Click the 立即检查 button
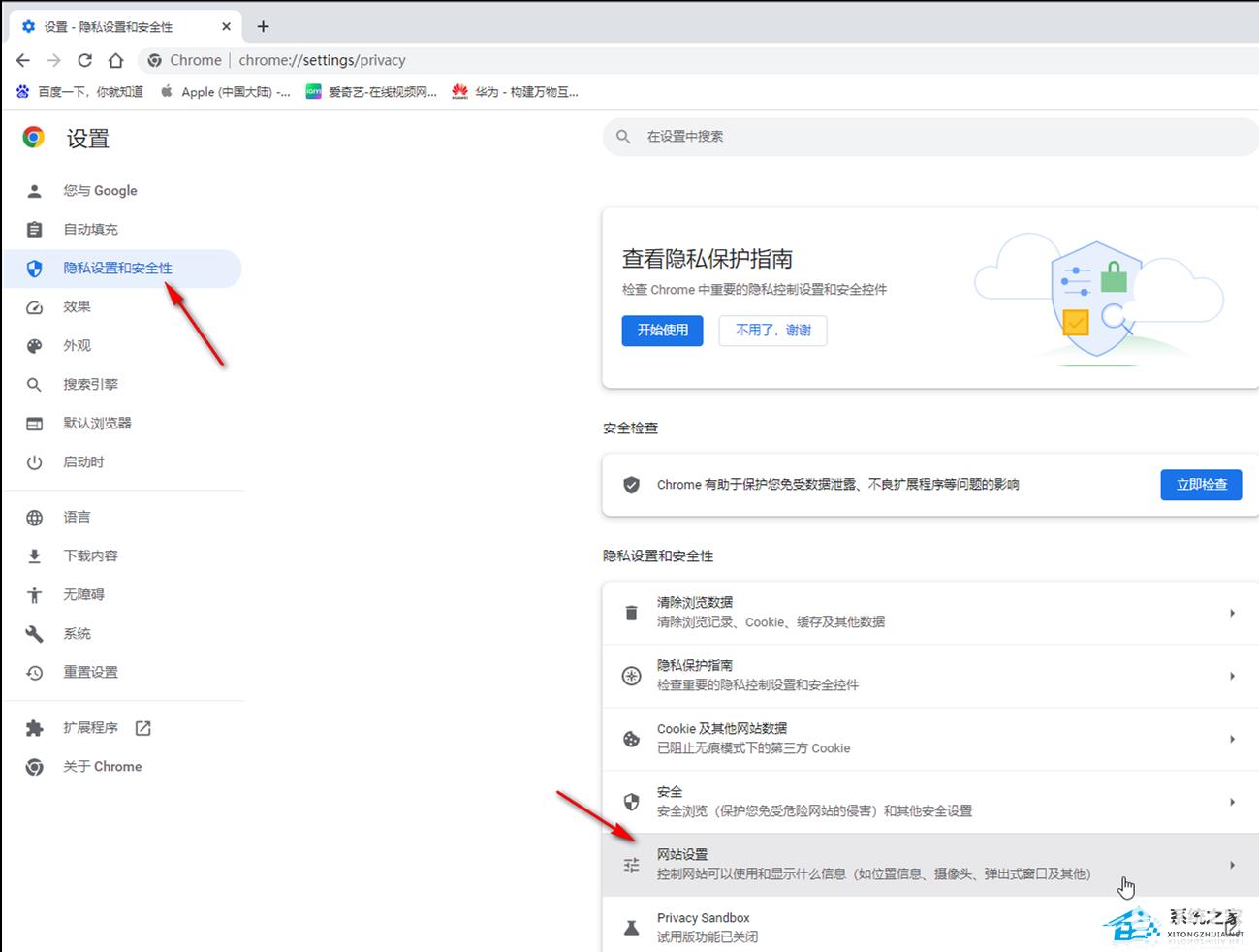The image size is (1259, 952). (x=1202, y=485)
